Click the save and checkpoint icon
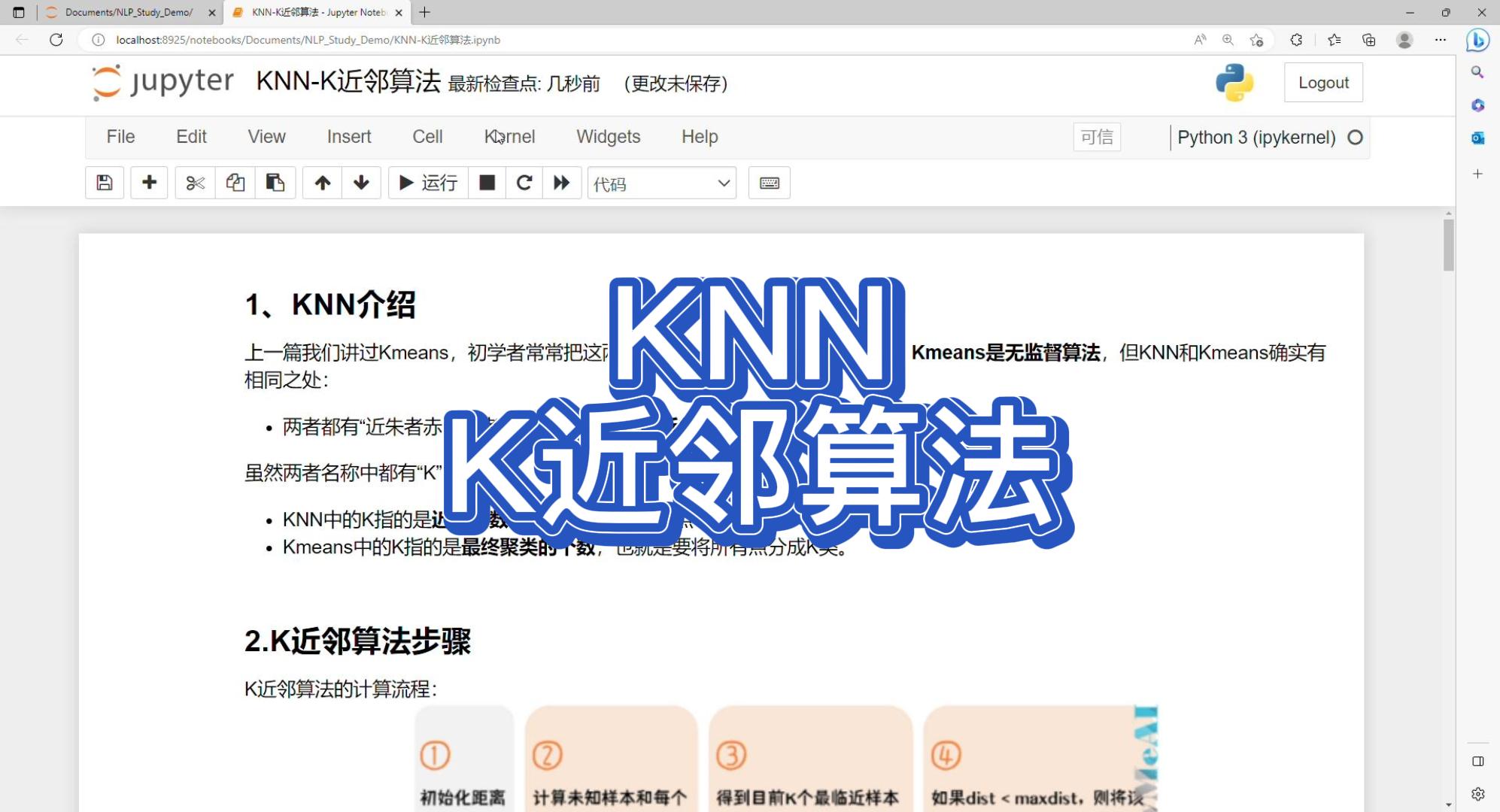Image resolution: width=1500 pixels, height=812 pixels. coord(105,183)
